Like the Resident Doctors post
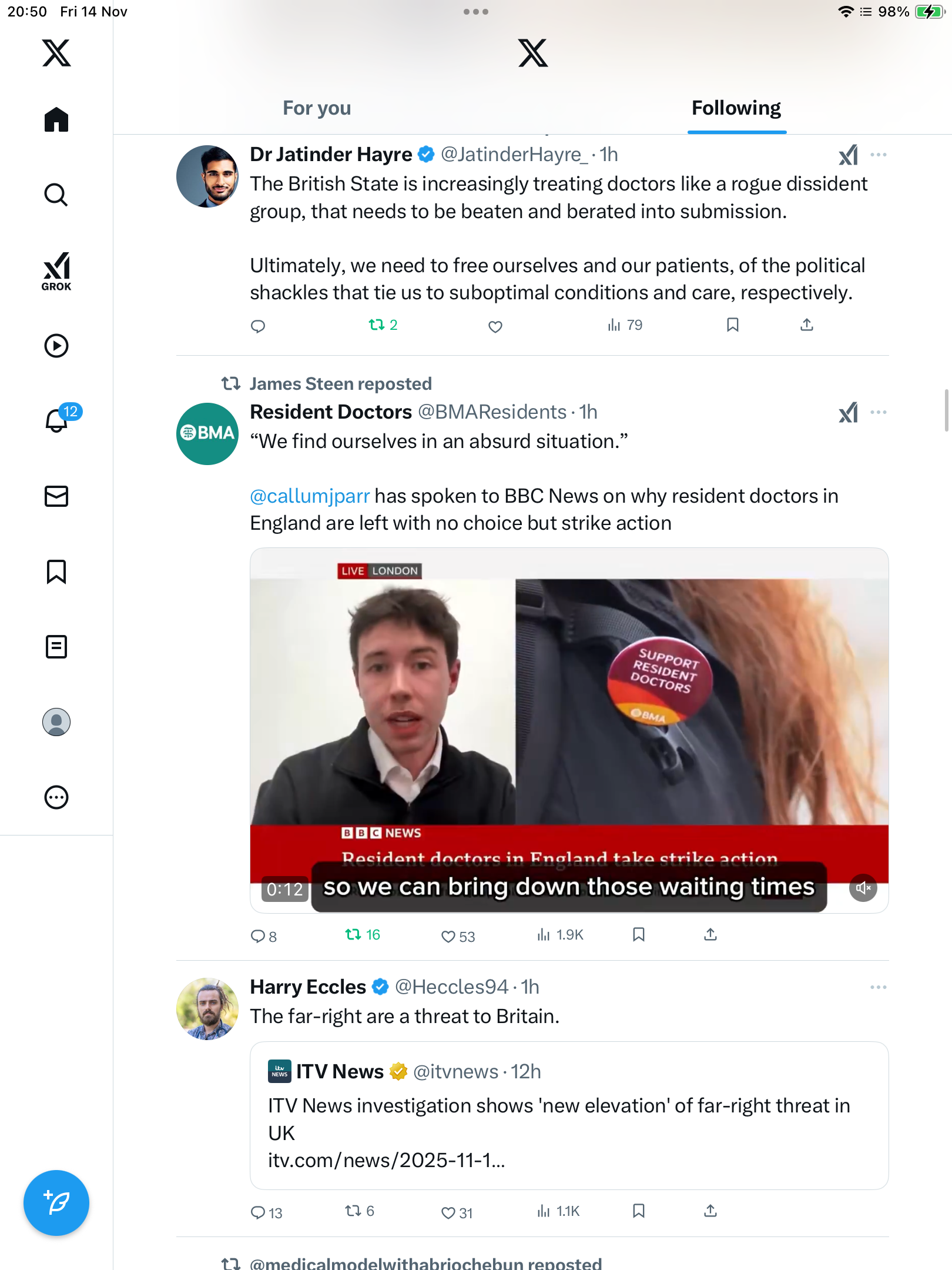 [x=448, y=936]
